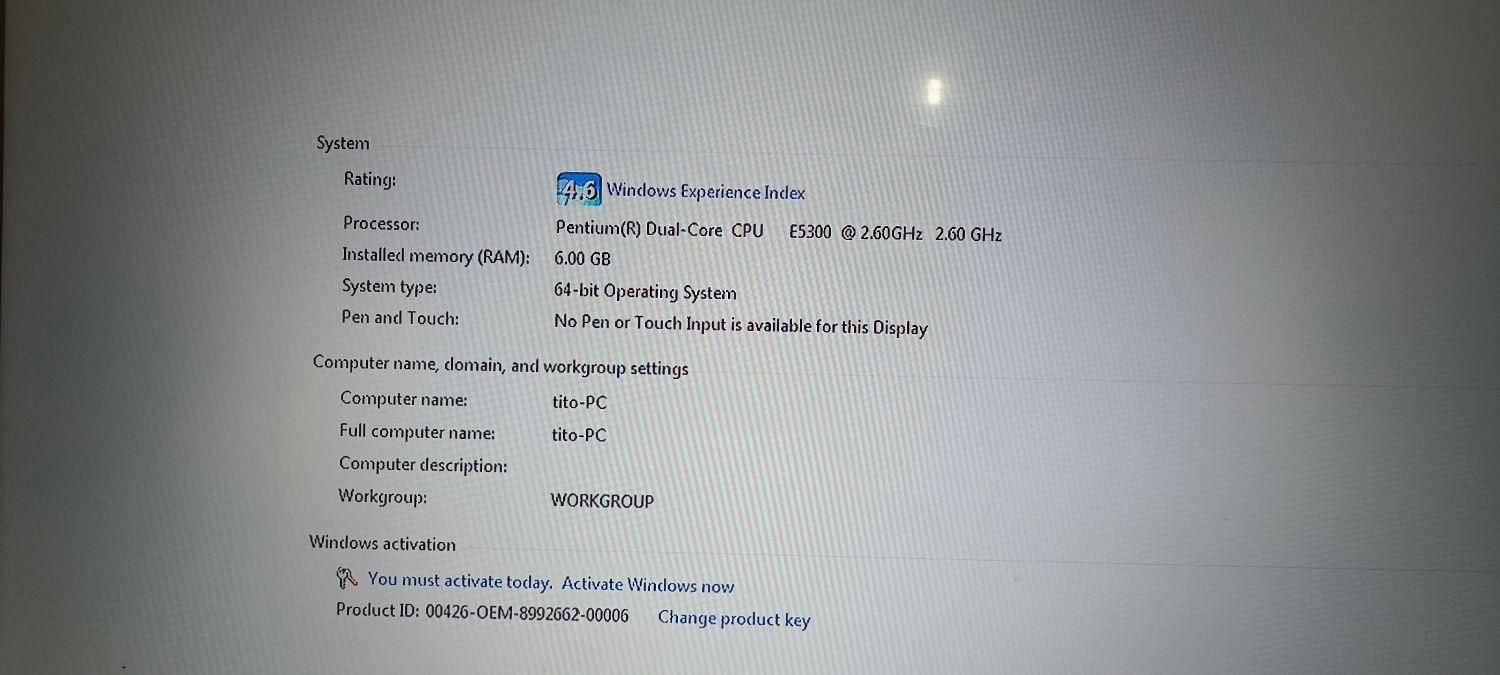Viewport: 1500px width, 675px height.
Task: Click the Computer name value tito-PC
Action: (x=580, y=403)
